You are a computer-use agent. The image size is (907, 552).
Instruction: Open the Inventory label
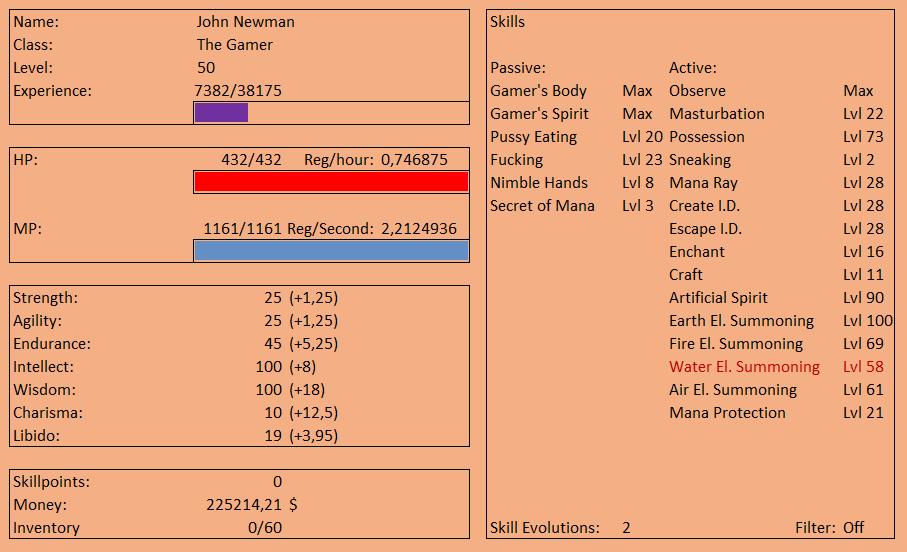pyautogui.click(x=46, y=528)
